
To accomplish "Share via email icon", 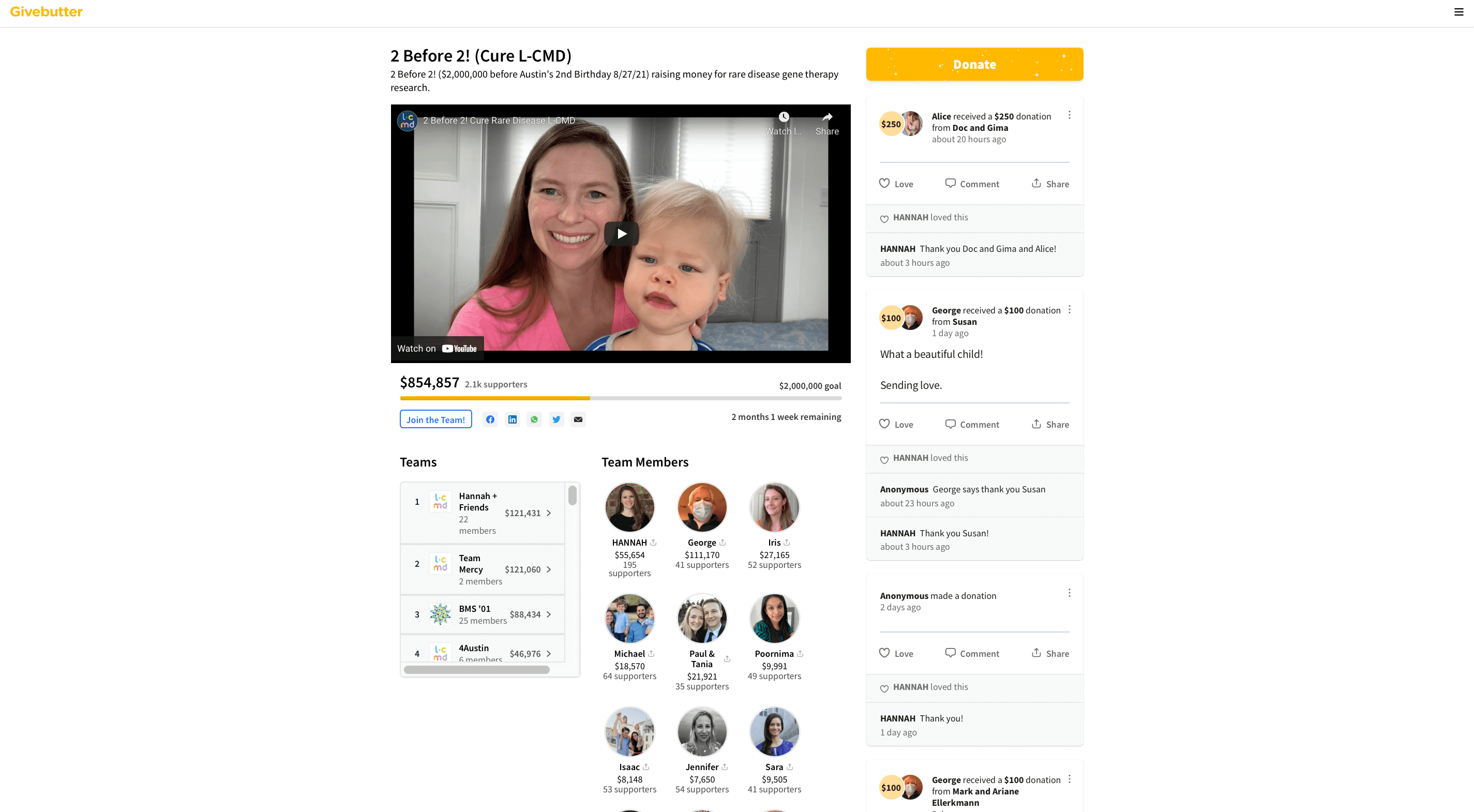I will click(578, 419).
